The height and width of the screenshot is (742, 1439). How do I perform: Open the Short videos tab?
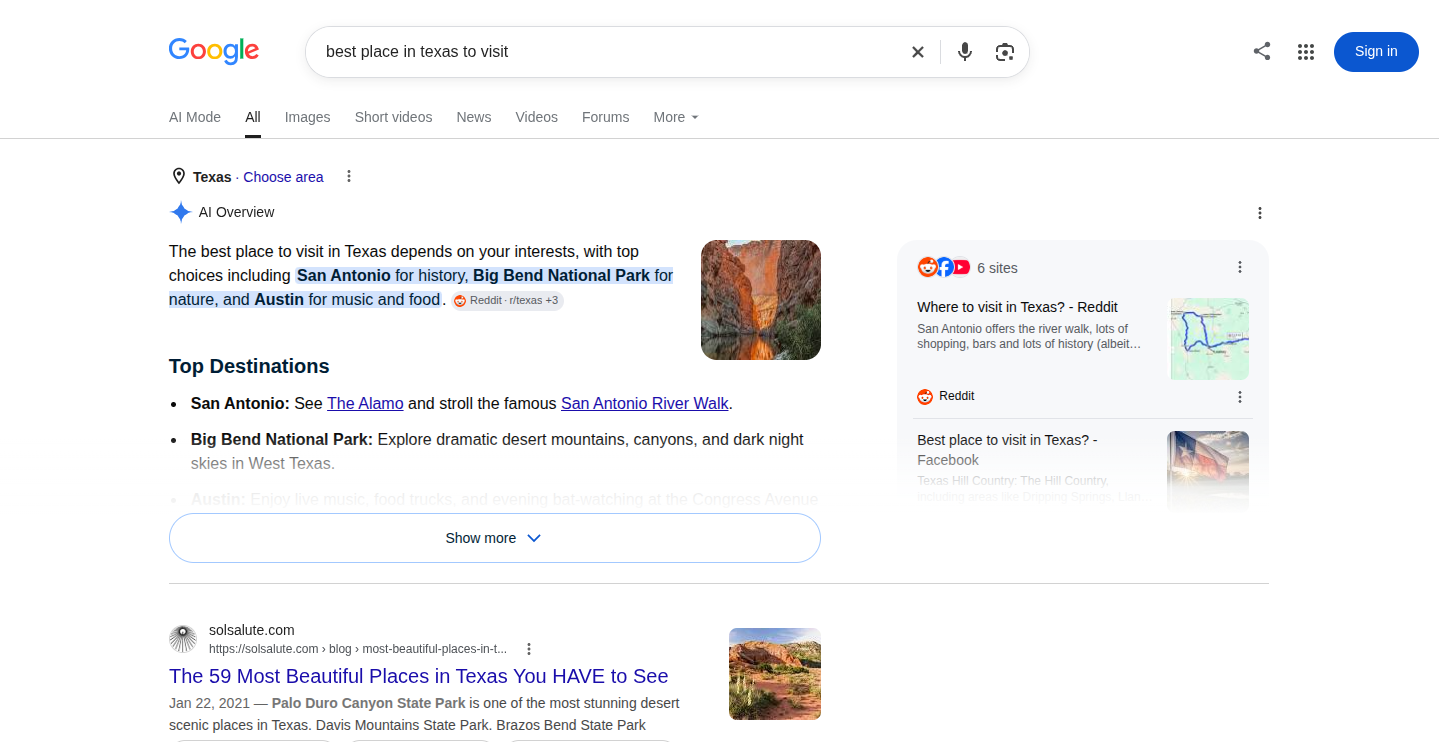pos(393,117)
